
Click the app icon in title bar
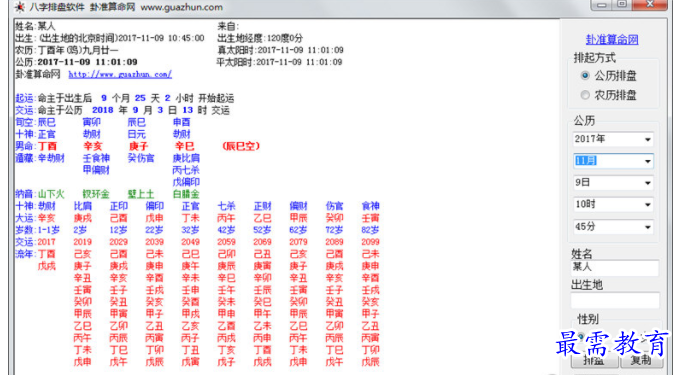point(19,7)
